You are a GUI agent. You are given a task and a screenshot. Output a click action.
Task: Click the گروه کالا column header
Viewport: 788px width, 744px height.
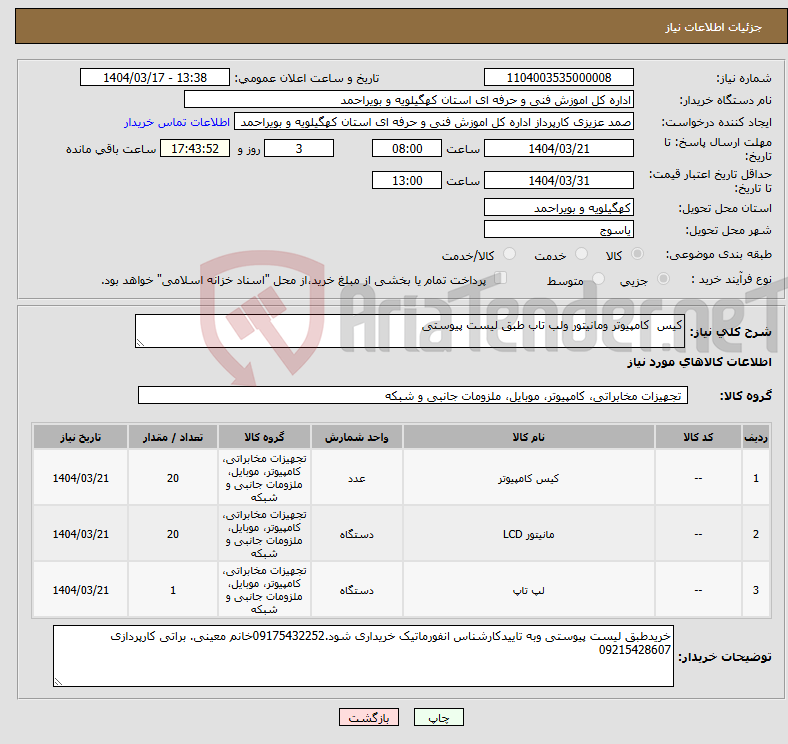[x=264, y=437]
